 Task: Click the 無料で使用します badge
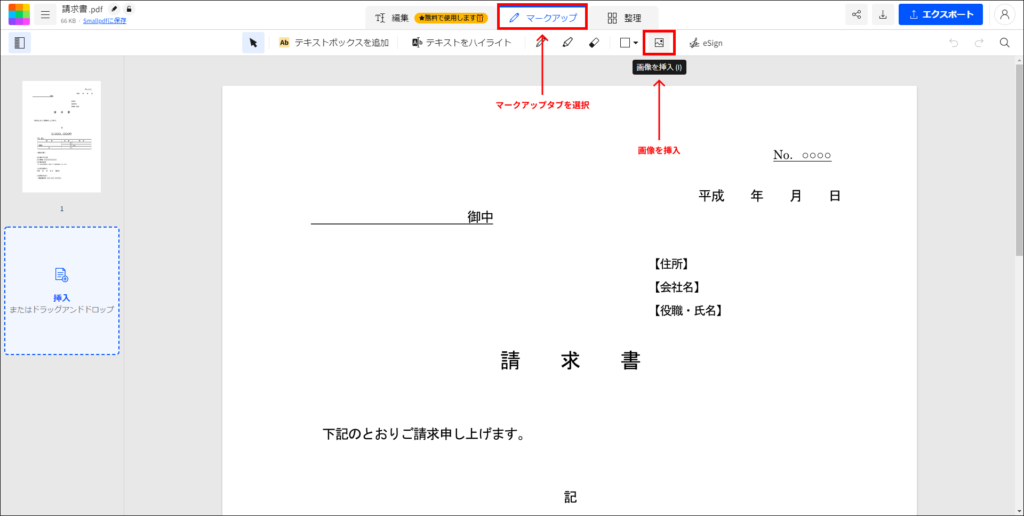click(451, 18)
